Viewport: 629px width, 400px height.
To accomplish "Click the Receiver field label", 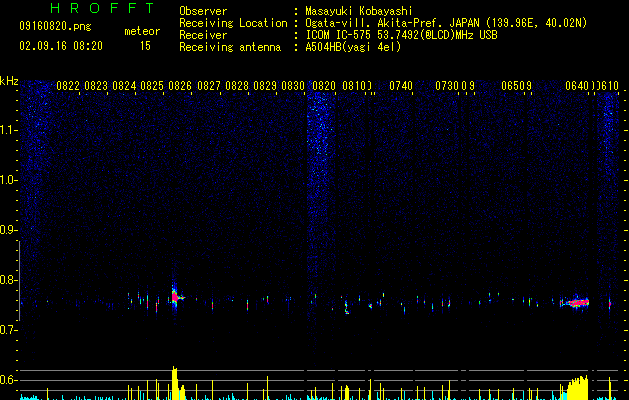I will click(x=203, y=35).
